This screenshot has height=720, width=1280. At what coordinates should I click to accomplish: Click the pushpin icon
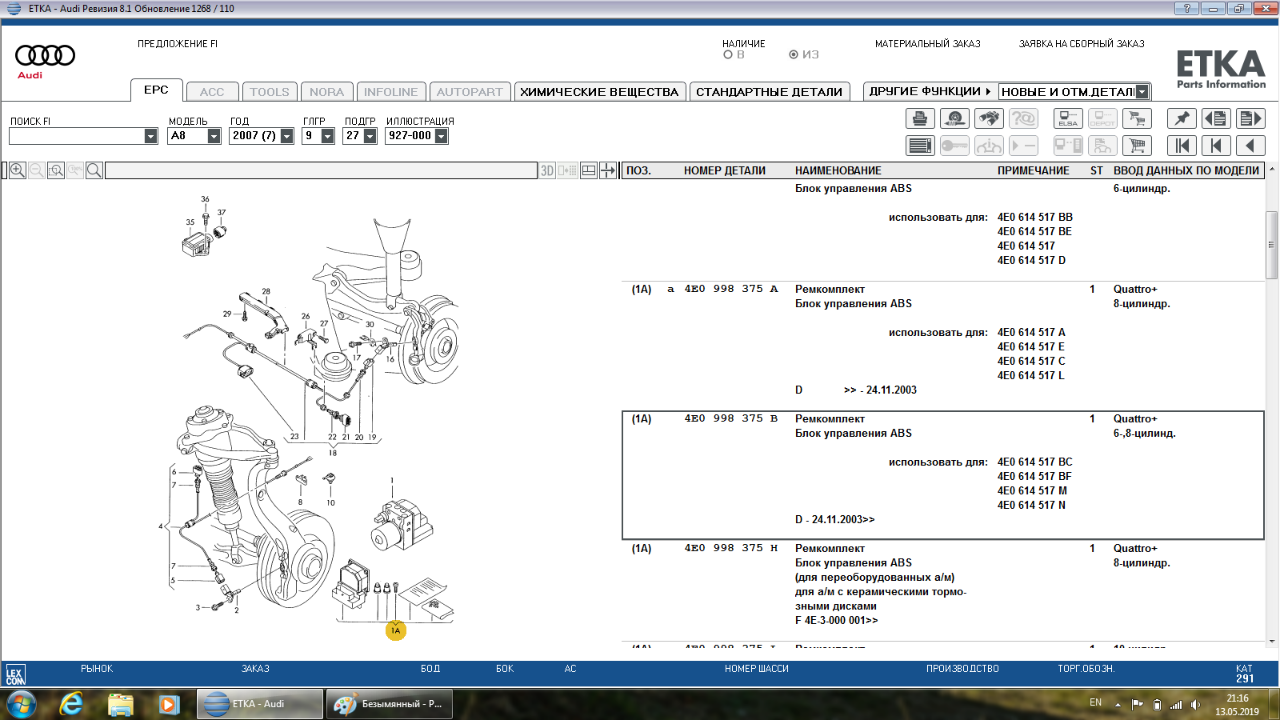click(x=1182, y=119)
